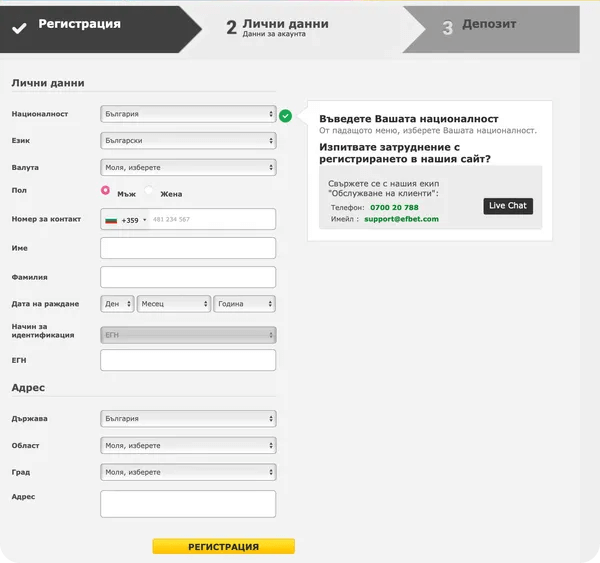This screenshot has height=563, width=600.
Task: Focus the Име input field
Action: (x=188, y=248)
